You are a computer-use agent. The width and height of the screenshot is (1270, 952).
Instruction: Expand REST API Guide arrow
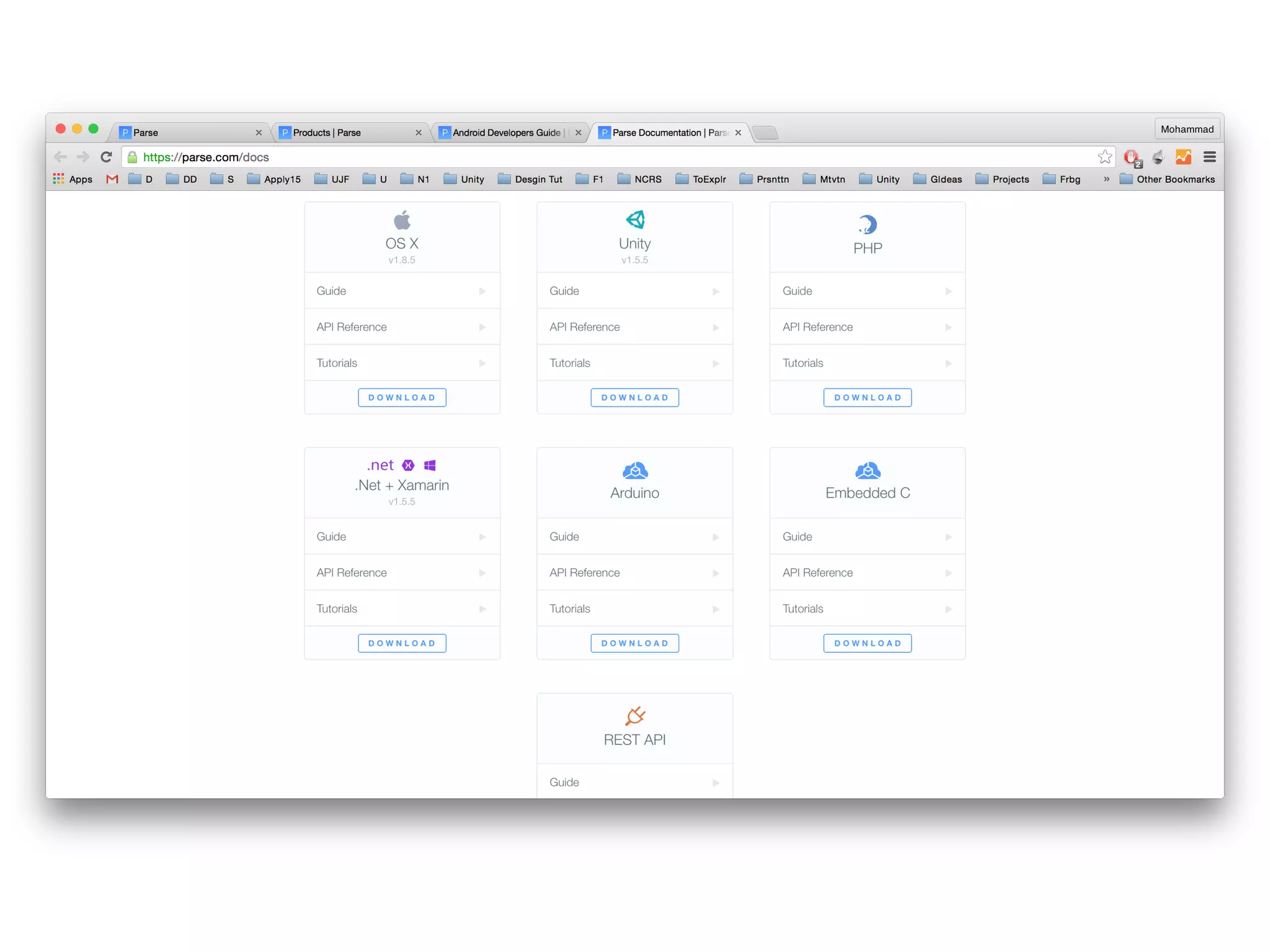click(x=716, y=783)
